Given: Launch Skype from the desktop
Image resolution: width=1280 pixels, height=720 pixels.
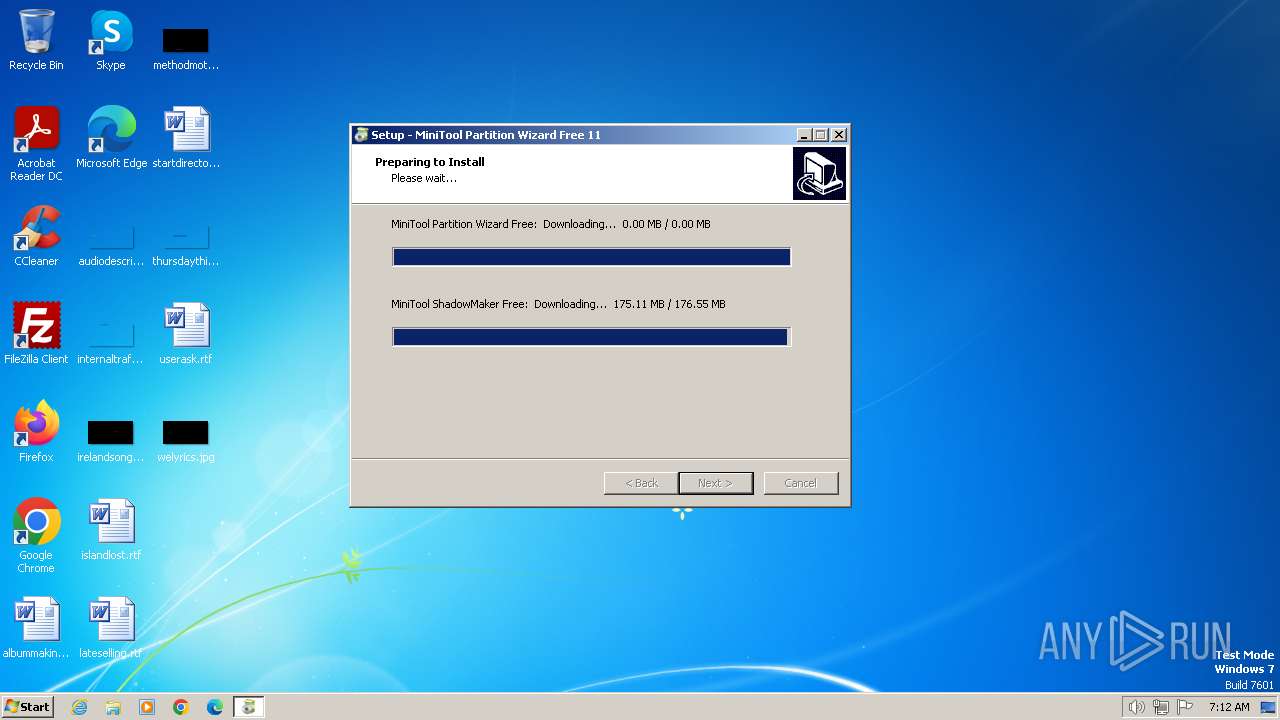Looking at the screenshot, I should tap(111, 40).
